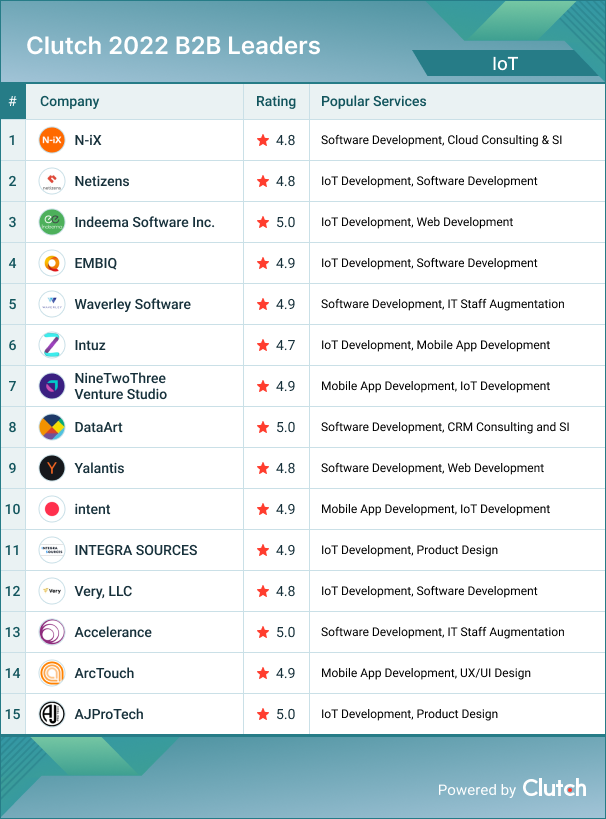Click the AJProTech circular logo
Viewport: 606px width, 819px height.
tap(52, 714)
